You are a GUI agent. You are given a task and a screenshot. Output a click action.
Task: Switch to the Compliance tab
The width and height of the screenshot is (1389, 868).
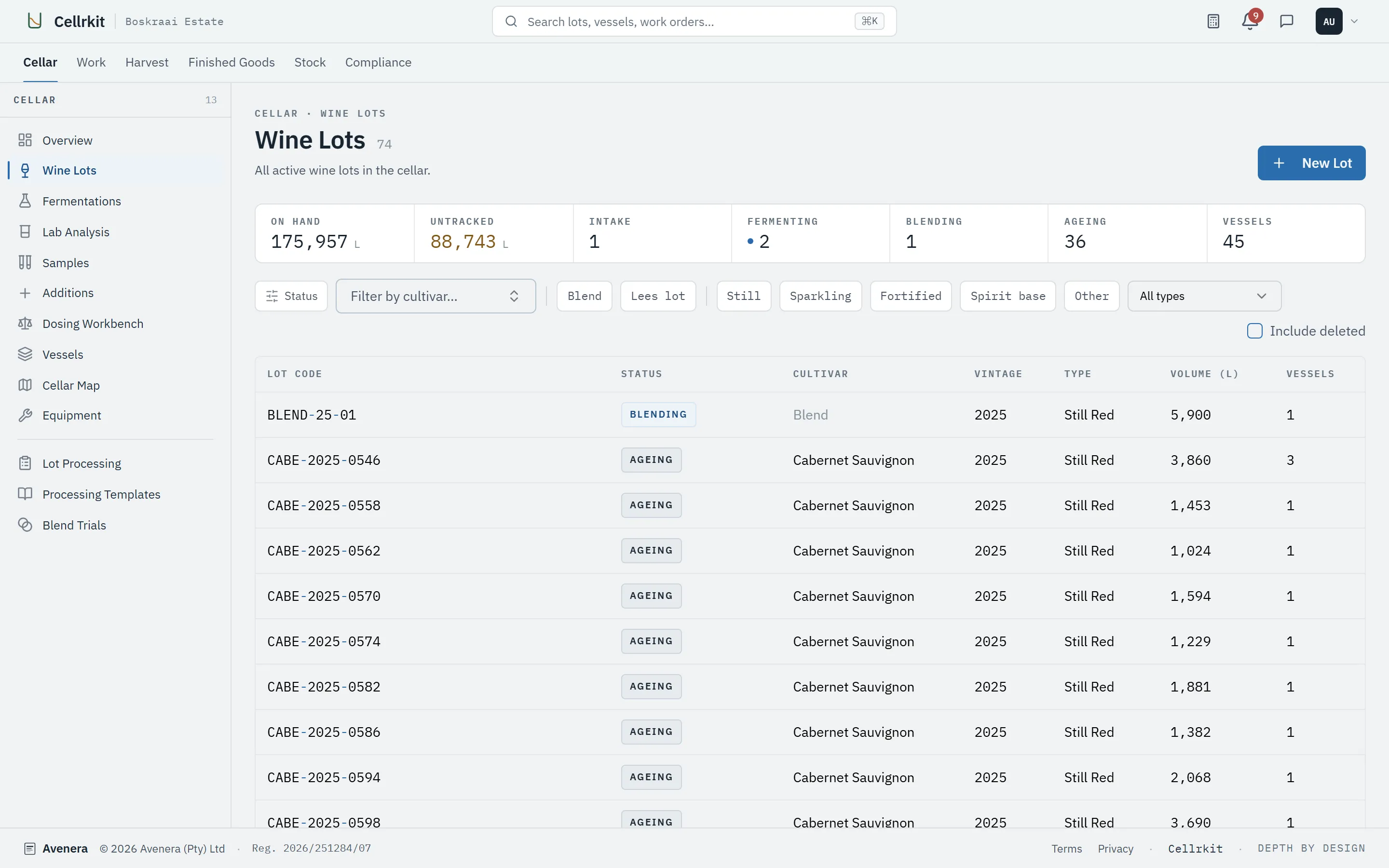click(378, 62)
